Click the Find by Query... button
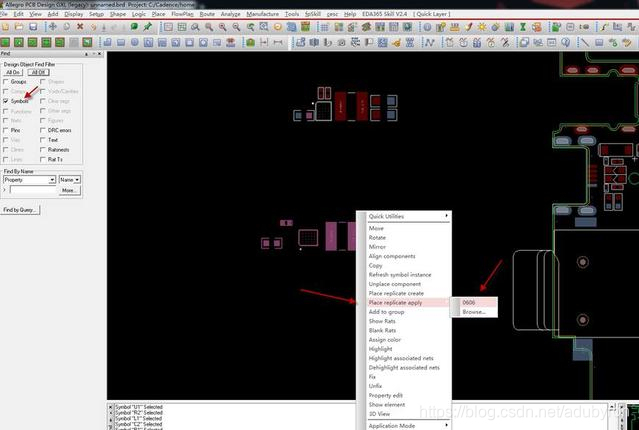Image resolution: width=639 pixels, height=430 pixels. coord(19,210)
